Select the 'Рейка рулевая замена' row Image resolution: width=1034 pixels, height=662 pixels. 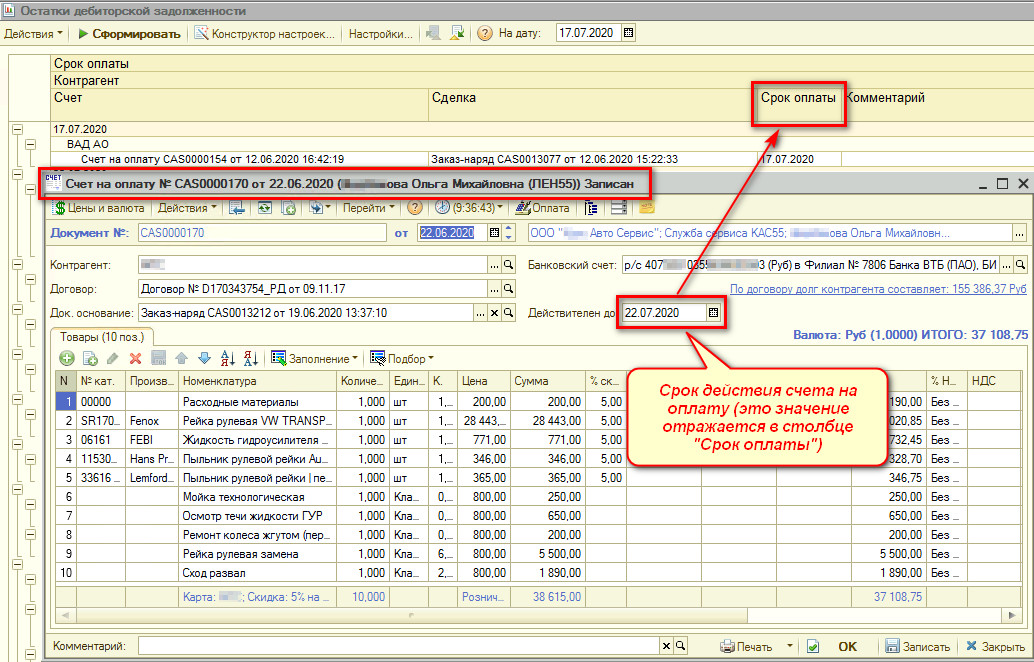pos(538,554)
